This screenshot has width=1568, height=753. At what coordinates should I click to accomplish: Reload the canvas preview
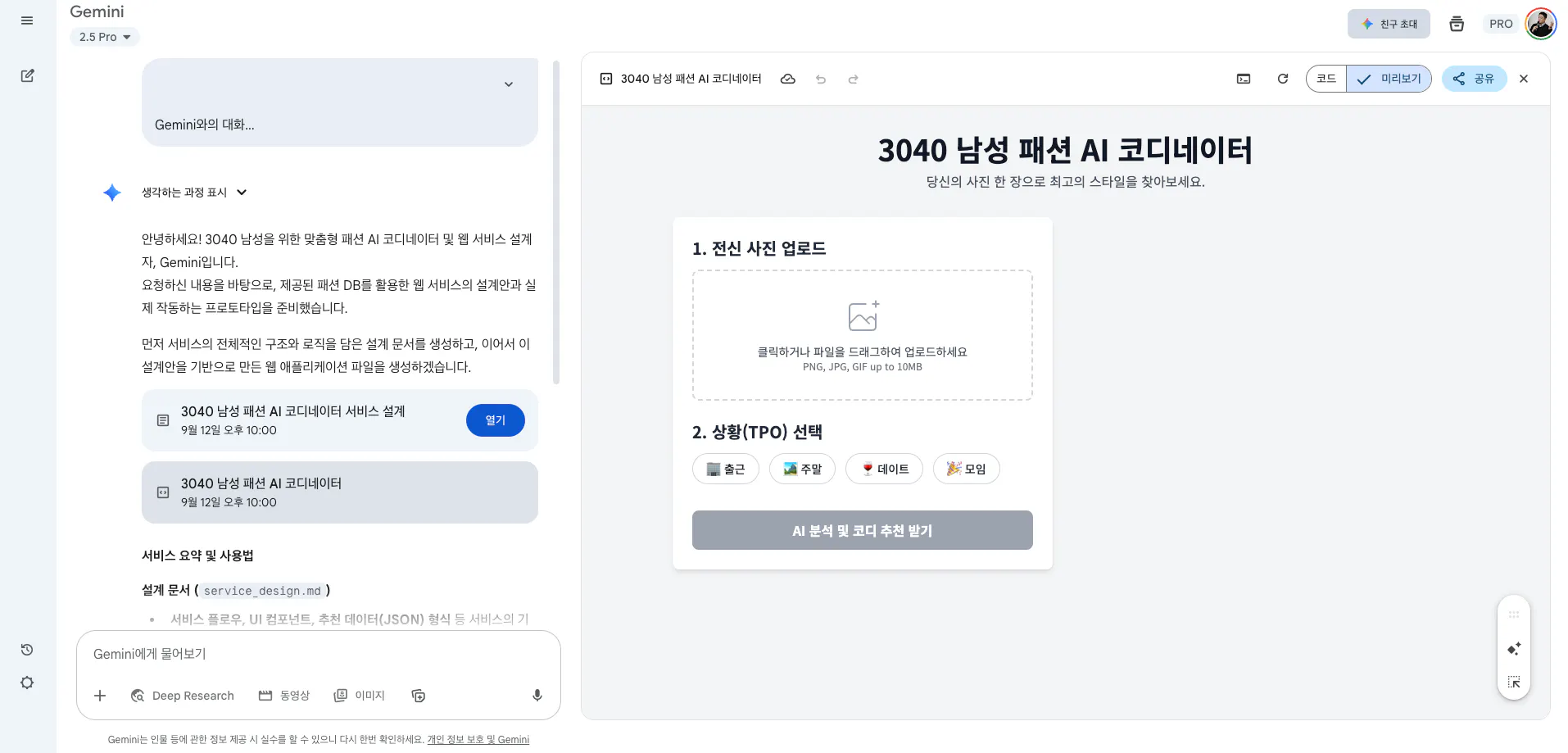tap(1283, 79)
